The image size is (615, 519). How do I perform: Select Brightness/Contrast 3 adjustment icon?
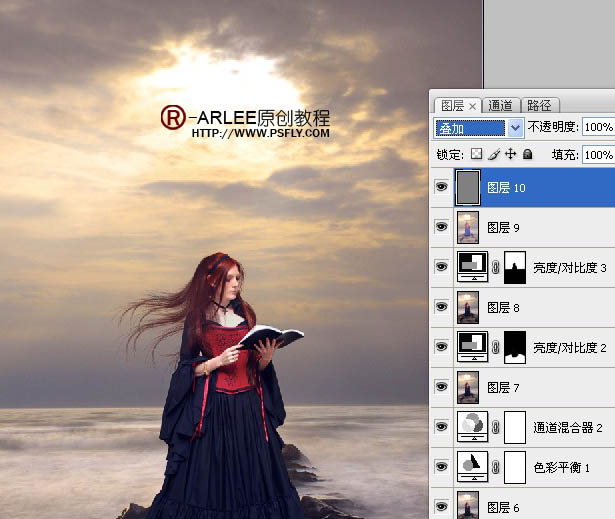click(468, 267)
